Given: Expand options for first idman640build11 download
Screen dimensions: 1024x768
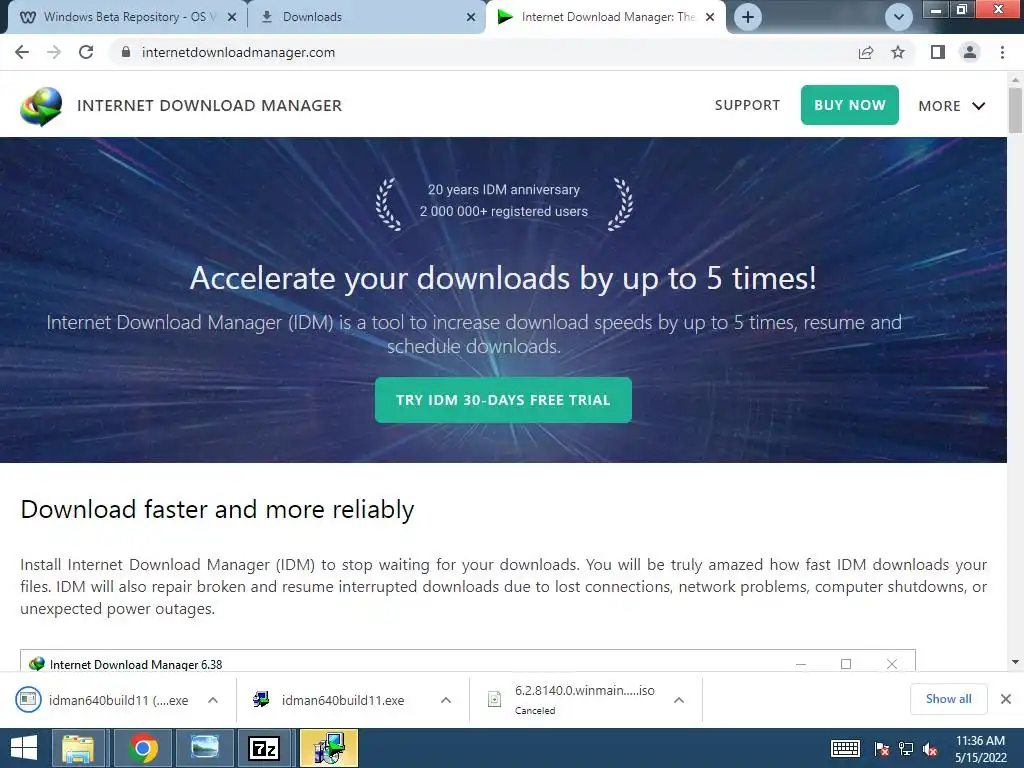Looking at the screenshot, I should pos(213,700).
